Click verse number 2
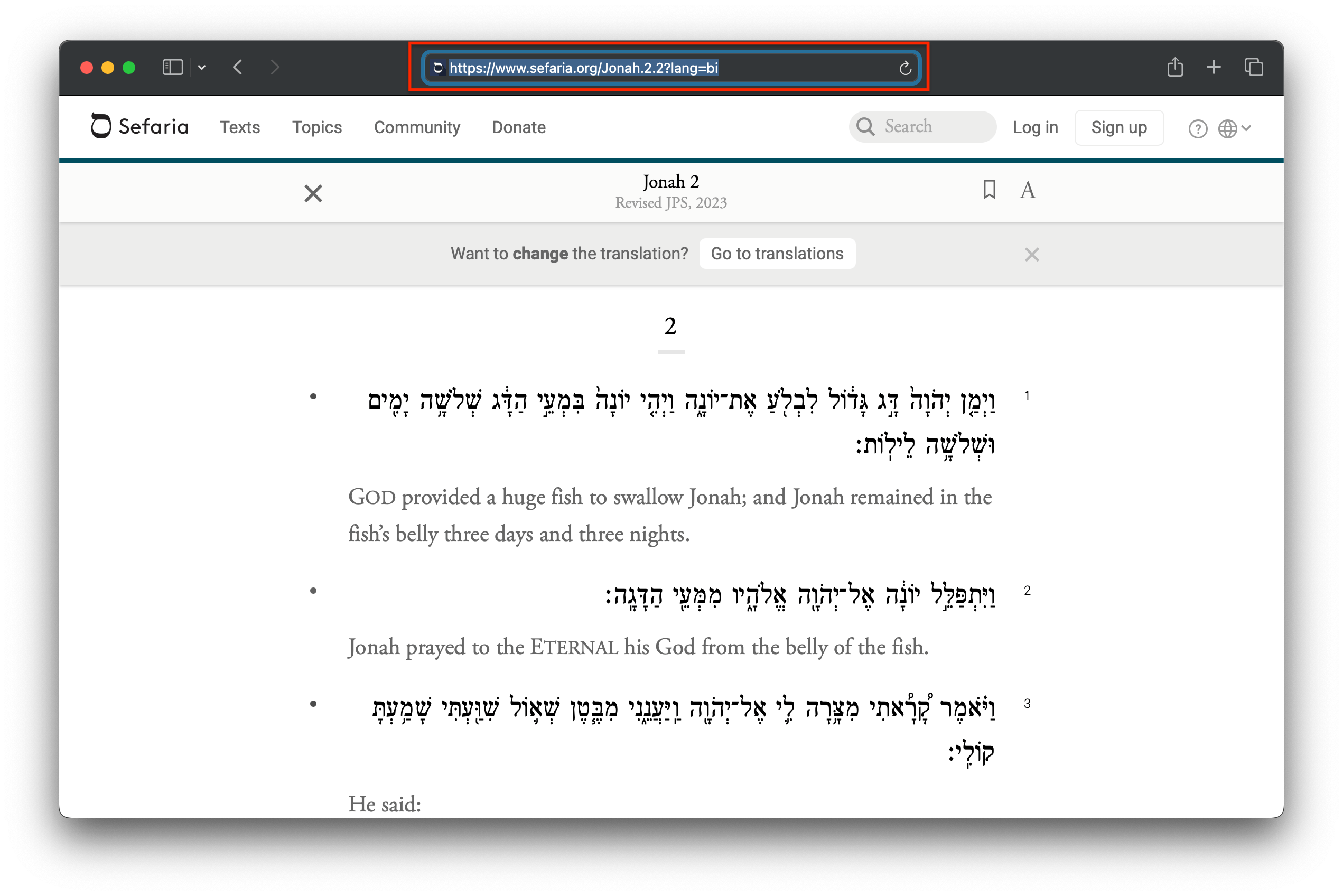This screenshot has width=1343, height=896. (1027, 590)
